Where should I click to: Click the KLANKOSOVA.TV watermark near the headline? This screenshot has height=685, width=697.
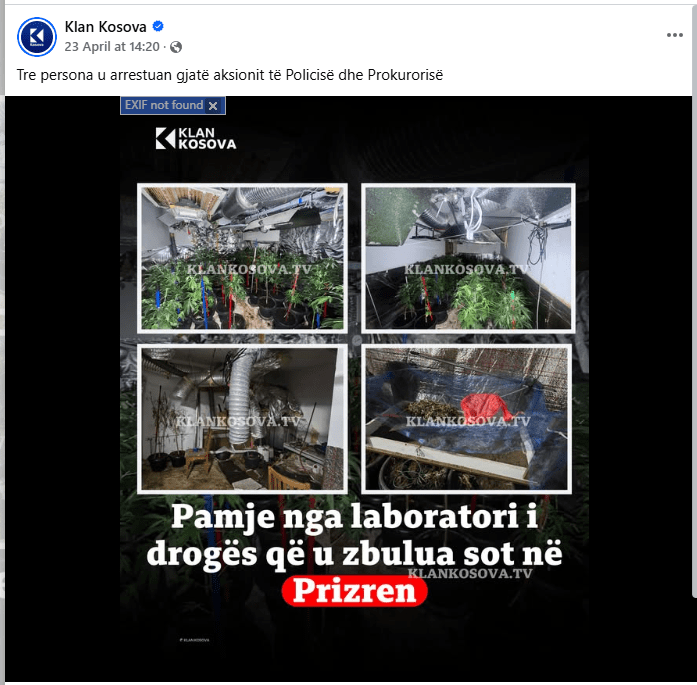pos(470,573)
